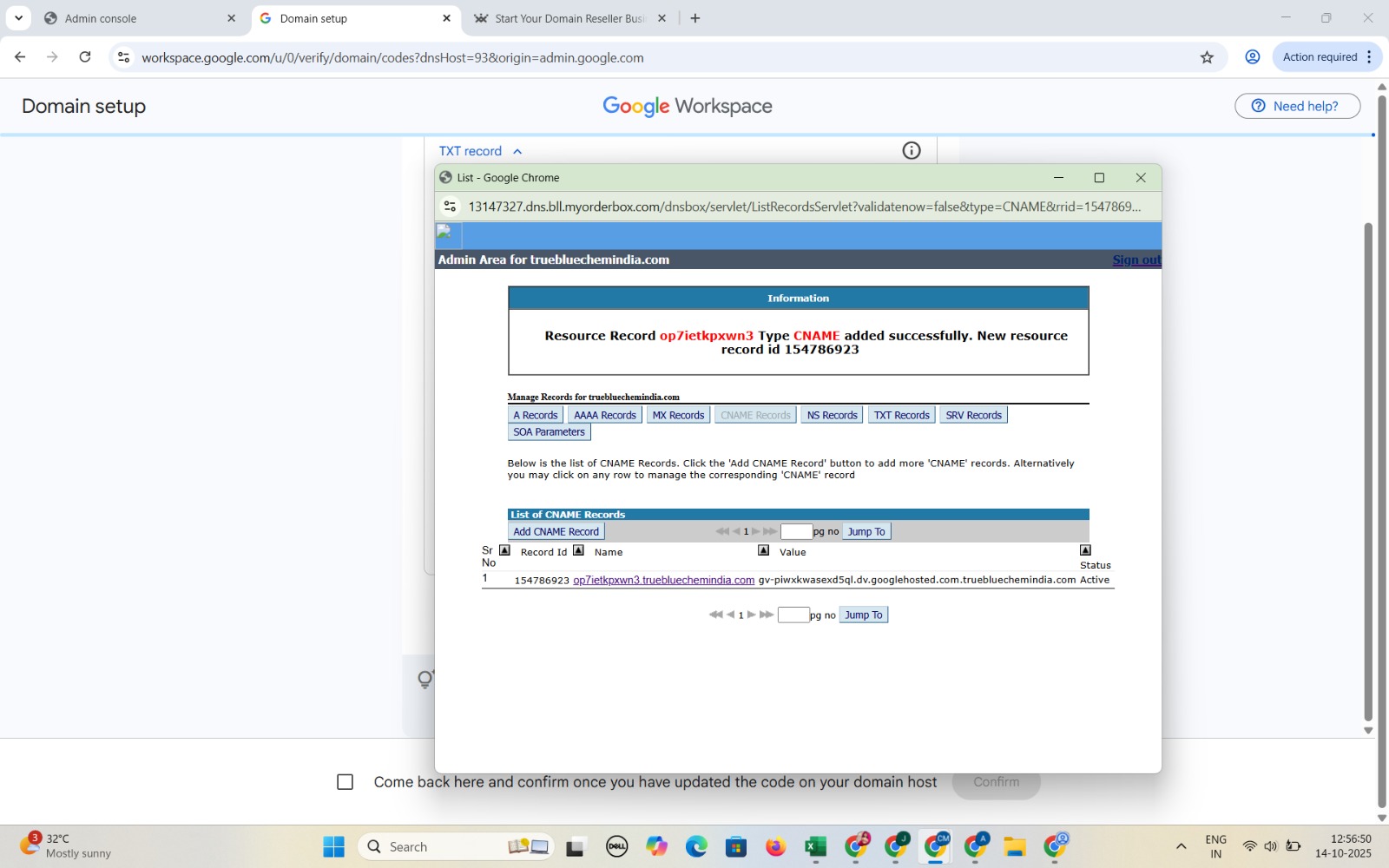
Task: Show hidden system tray icons
Action: [1181, 846]
